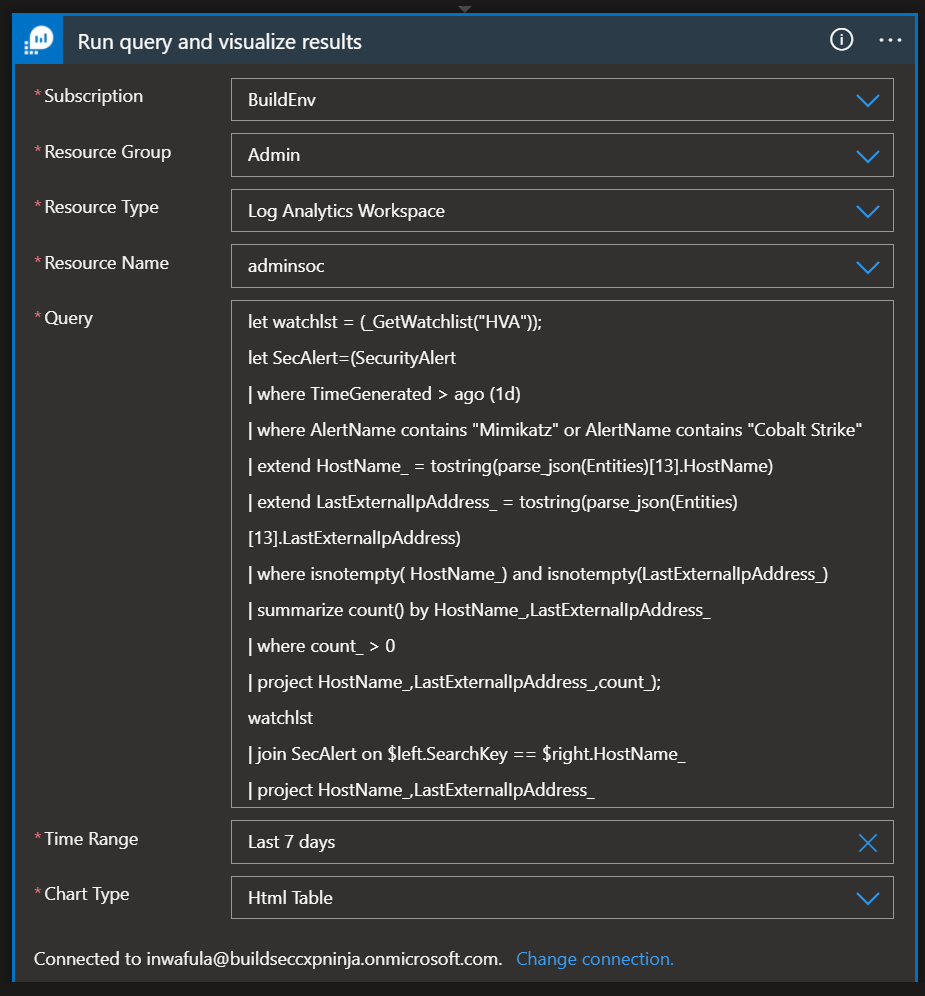Click the 'Run query and visualize results' title
The width and height of the screenshot is (925, 996).
click(219, 42)
